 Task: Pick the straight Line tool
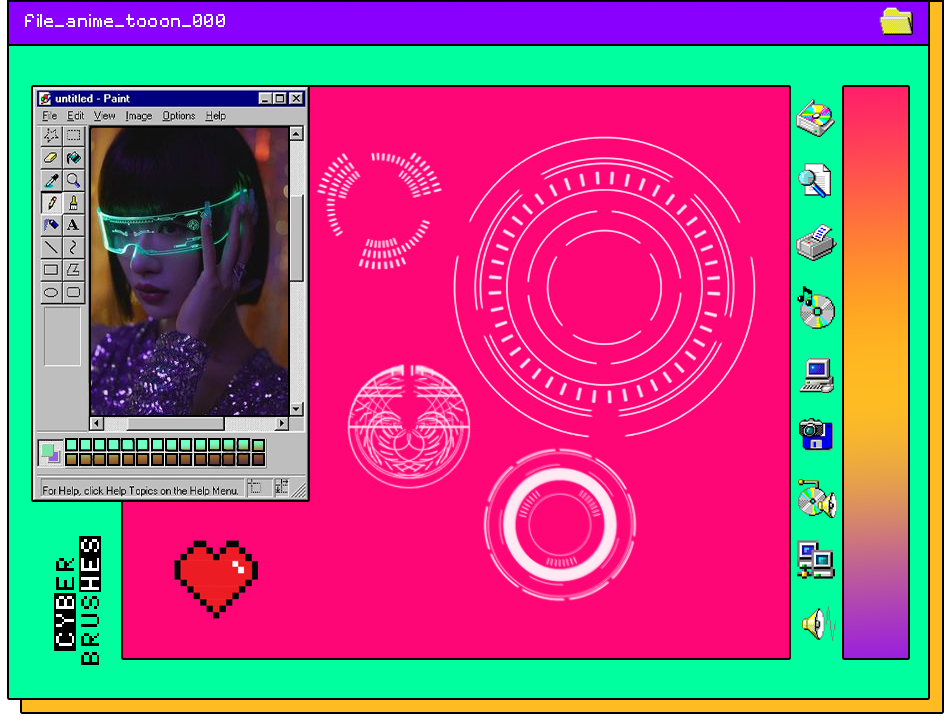point(51,247)
